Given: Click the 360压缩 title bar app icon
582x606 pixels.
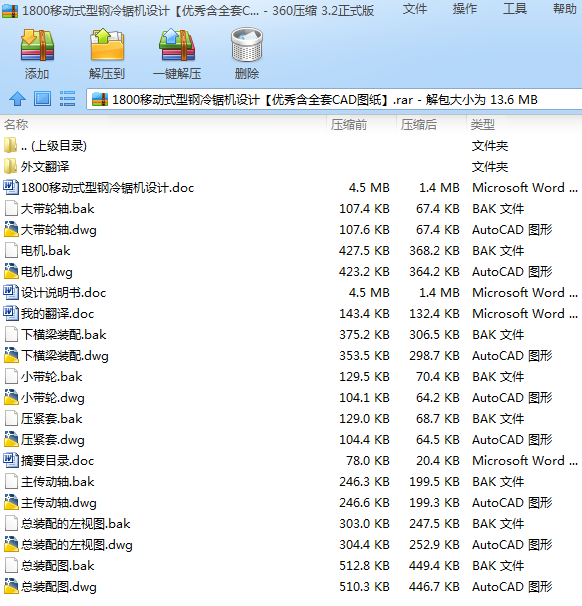Looking at the screenshot, I should (x=10, y=10).
